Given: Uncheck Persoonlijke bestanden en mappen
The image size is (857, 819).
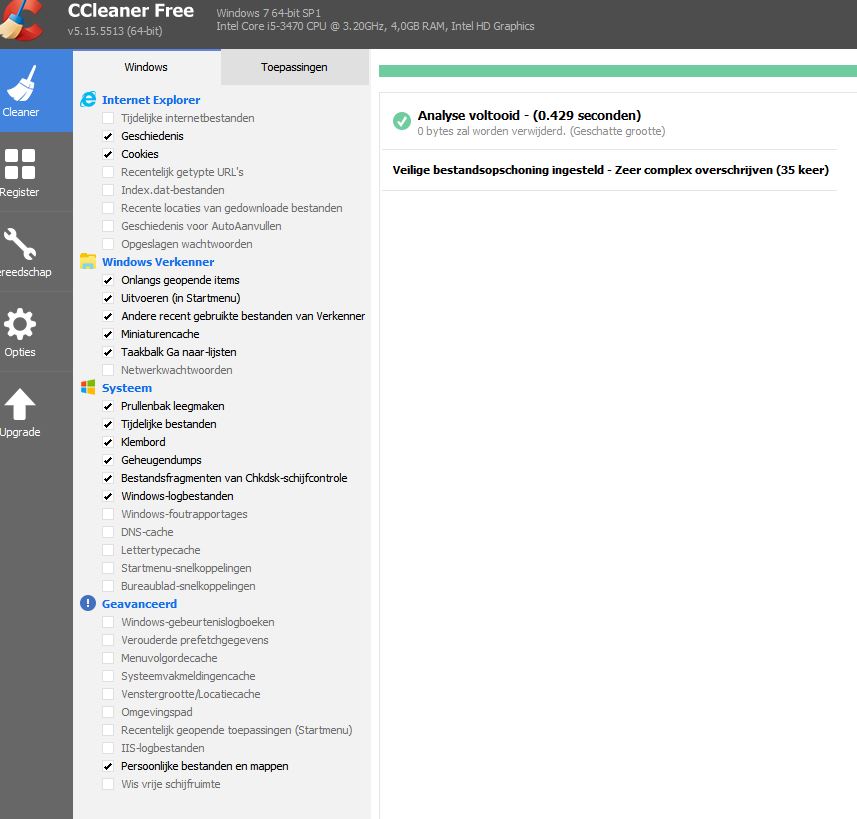Looking at the screenshot, I should click(108, 766).
